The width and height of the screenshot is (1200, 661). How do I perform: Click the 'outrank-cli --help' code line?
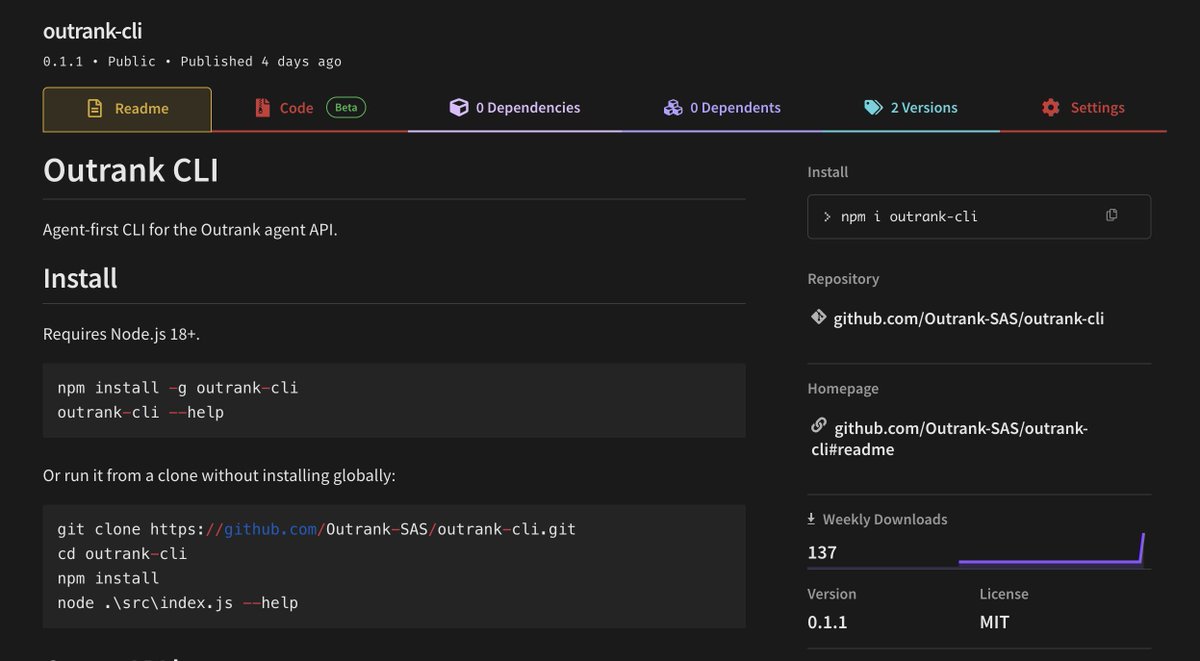coord(141,412)
